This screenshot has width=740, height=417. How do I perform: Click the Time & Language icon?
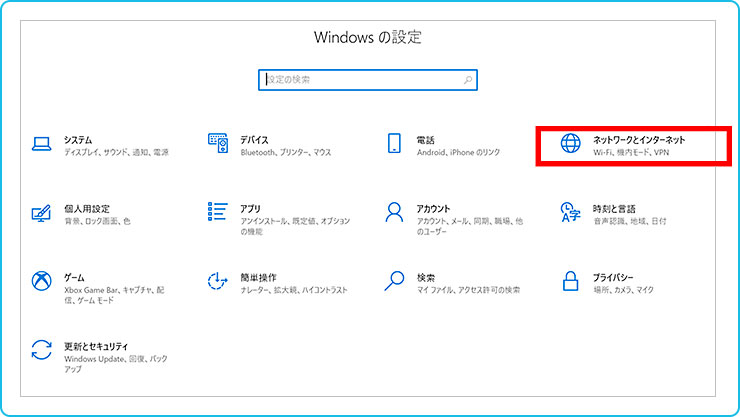pos(570,212)
